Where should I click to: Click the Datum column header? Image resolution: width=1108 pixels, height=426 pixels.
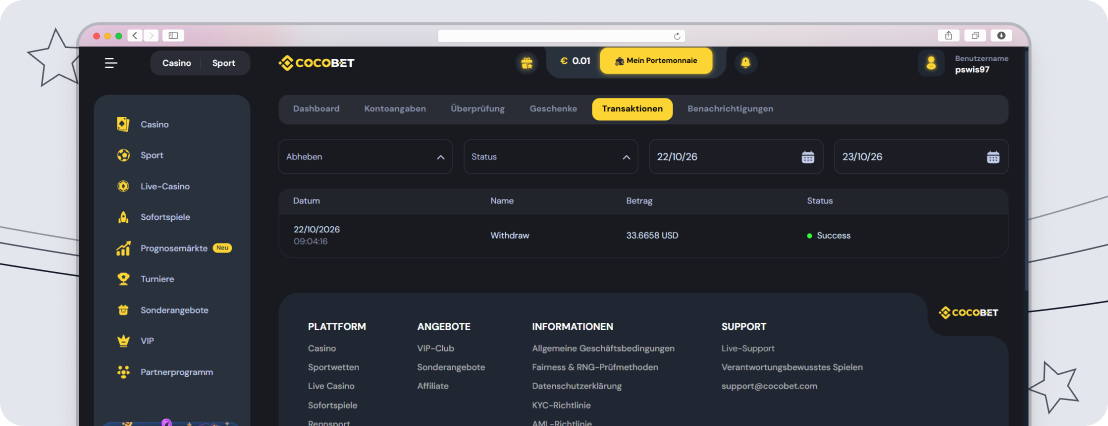[307, 201]
